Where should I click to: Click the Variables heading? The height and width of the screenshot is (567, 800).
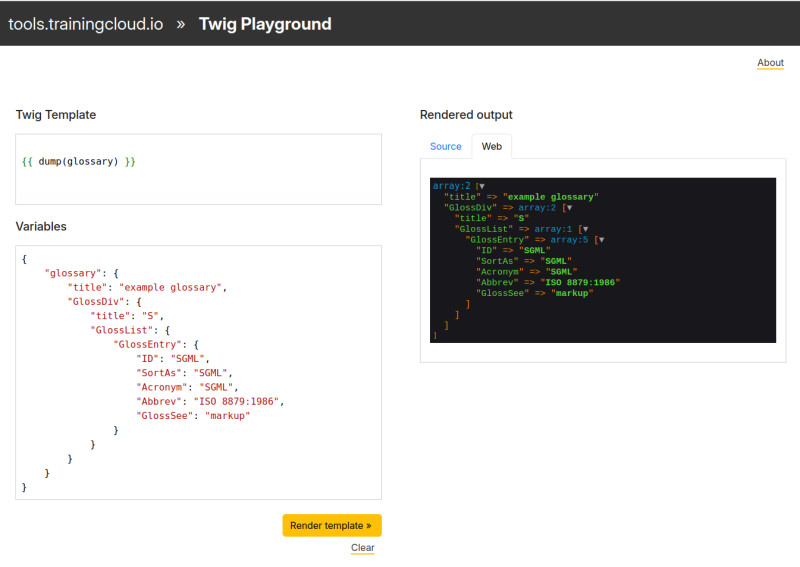pos(41,227)
